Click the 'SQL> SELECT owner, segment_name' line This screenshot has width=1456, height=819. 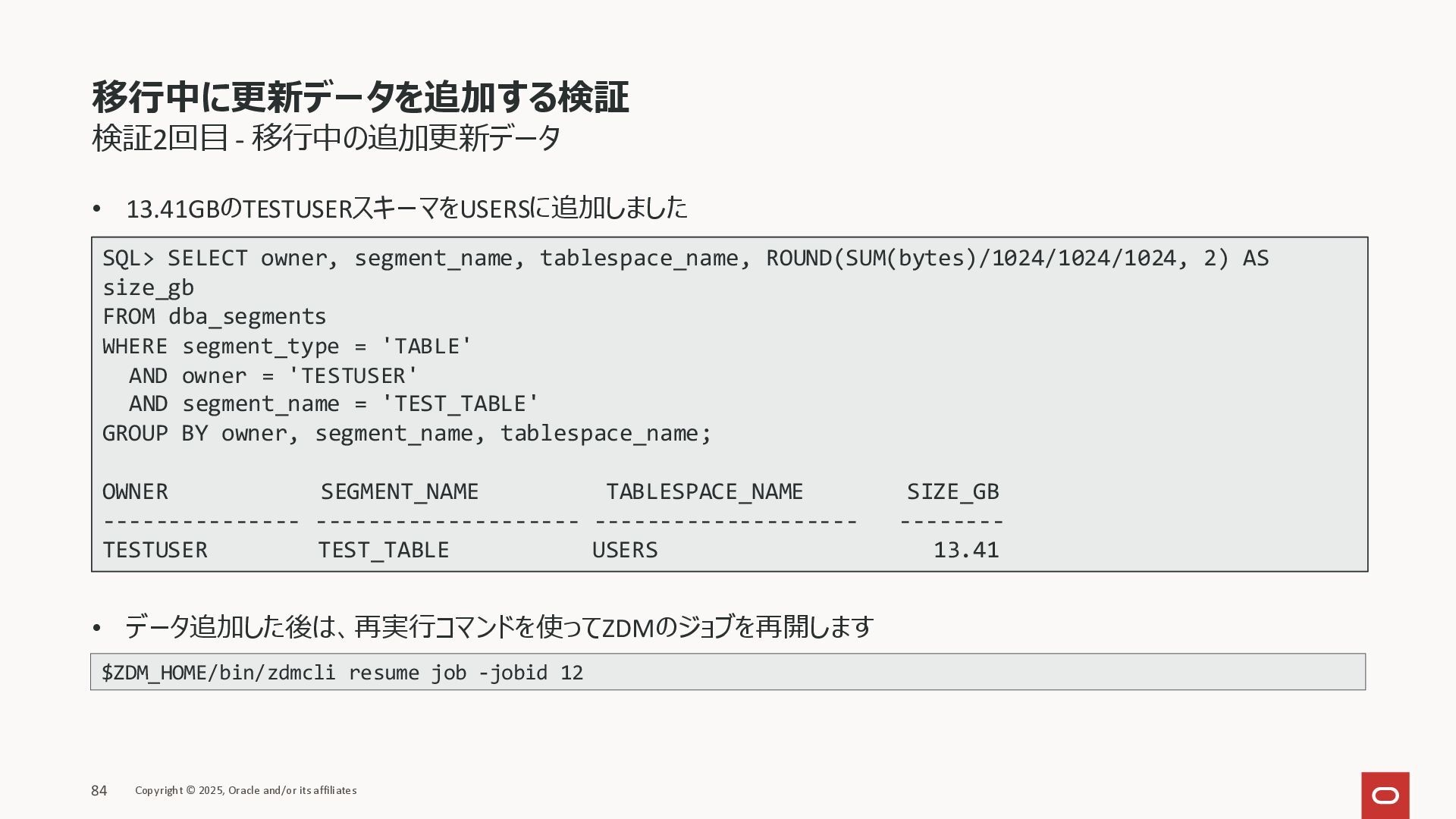pos(686,259)
